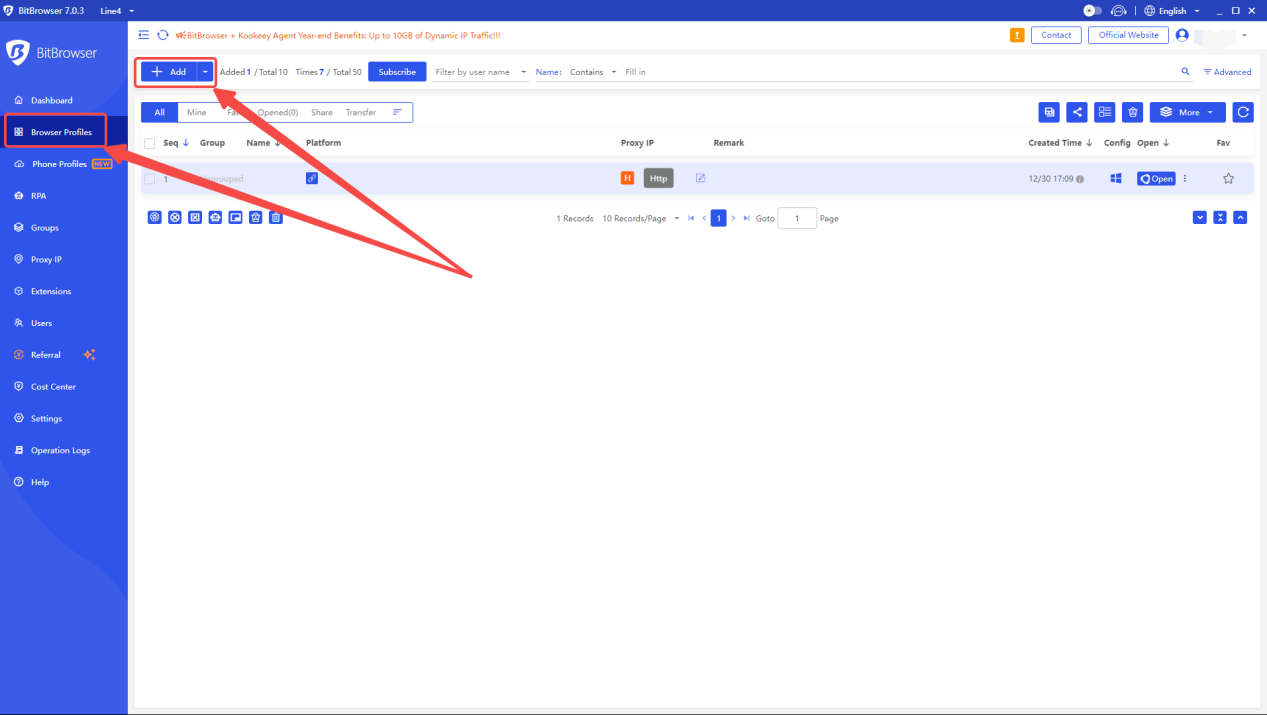Image resolution: width=1267 pixels, height=715 pixels.
Task: Sort by Created Time column header
Action: pos(1060,143)
